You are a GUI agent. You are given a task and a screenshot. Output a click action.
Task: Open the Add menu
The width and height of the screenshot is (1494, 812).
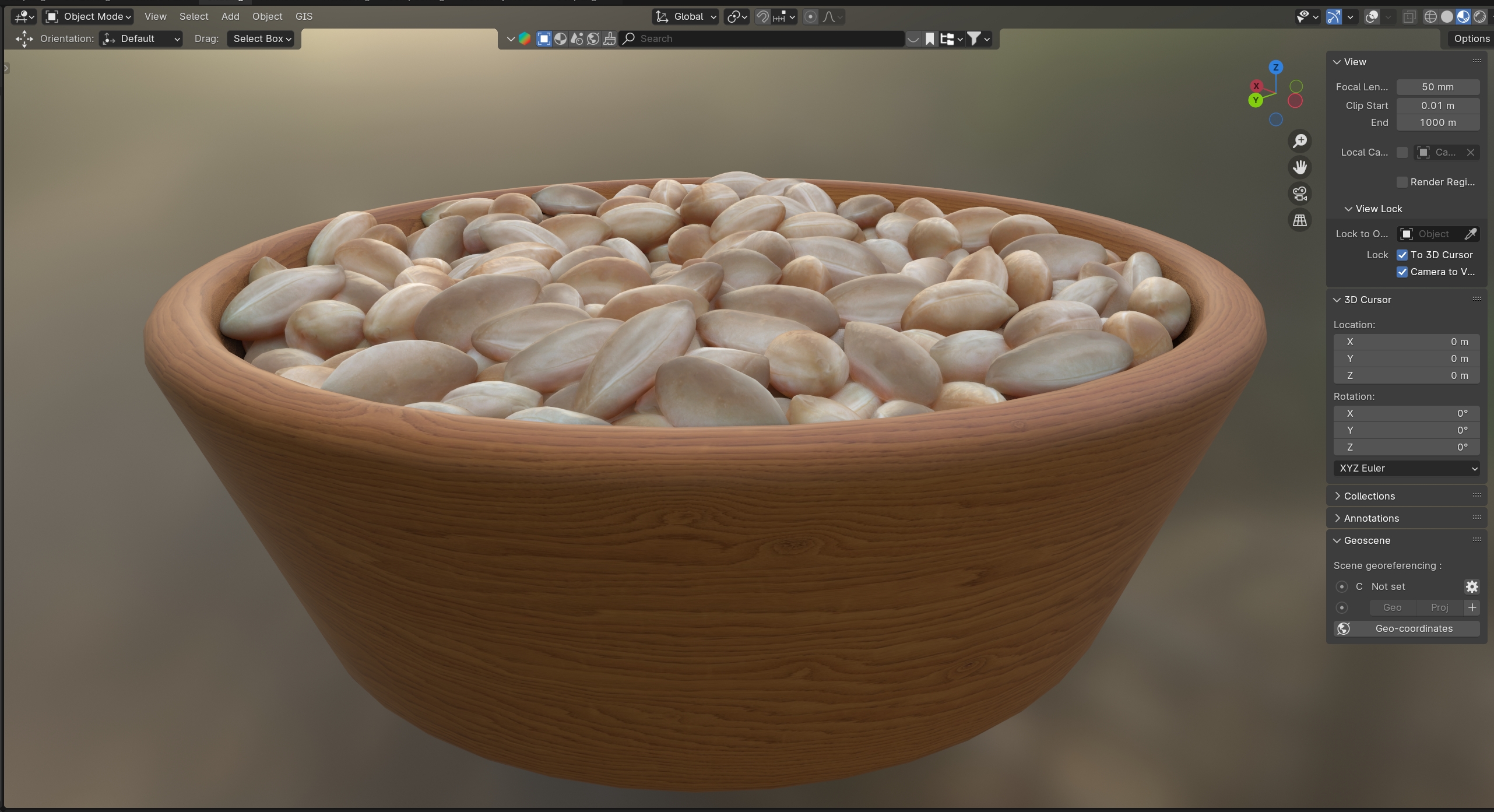(x=230, y=16)
